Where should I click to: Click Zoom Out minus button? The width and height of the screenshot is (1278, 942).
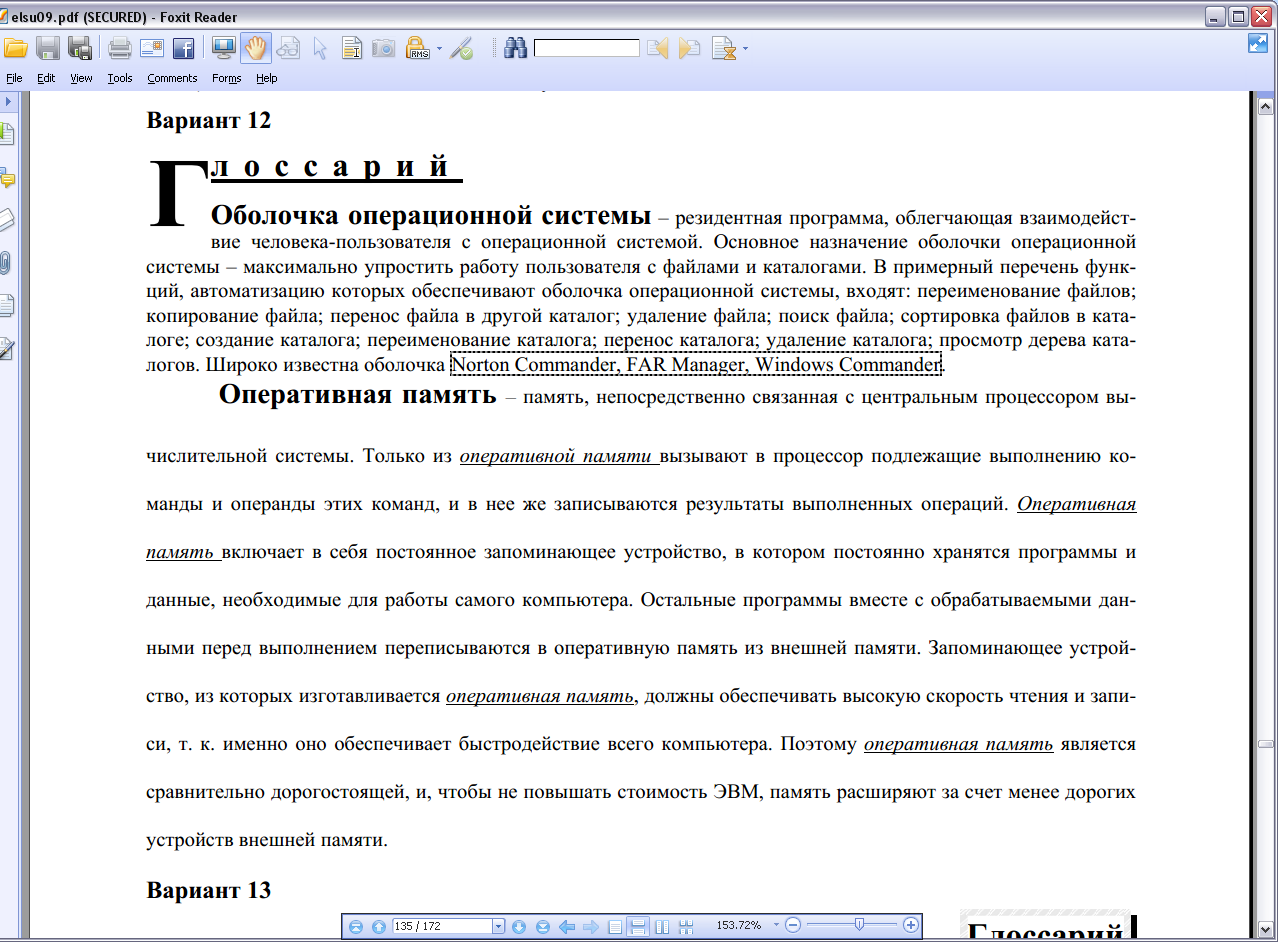[x=793, y=926]
